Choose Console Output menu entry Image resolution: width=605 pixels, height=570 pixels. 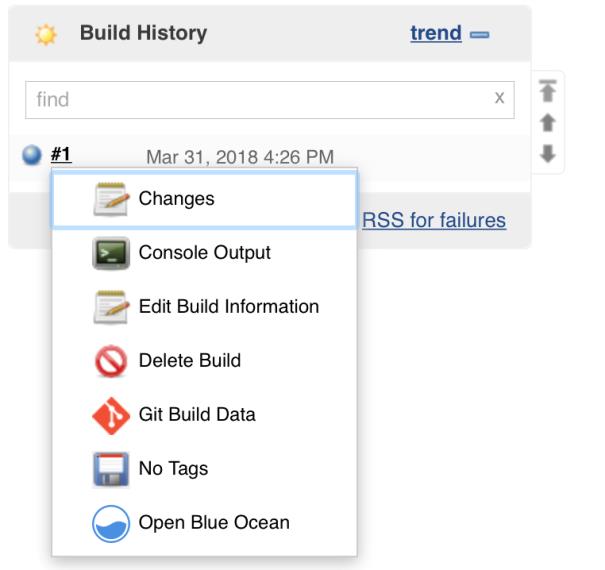click(204, 253)
